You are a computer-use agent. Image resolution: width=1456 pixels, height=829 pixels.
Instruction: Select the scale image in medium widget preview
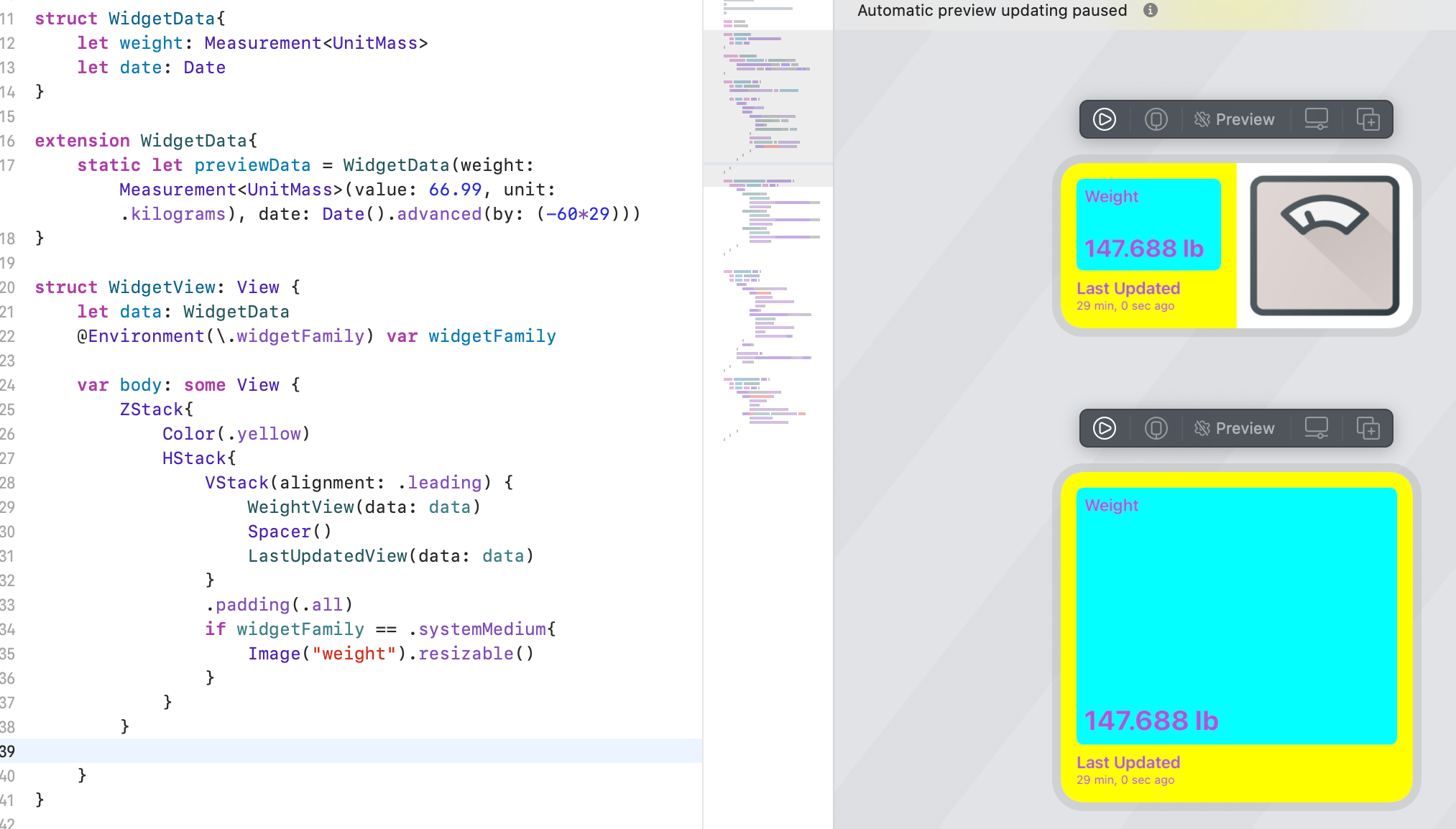(x=1324, y=245)
